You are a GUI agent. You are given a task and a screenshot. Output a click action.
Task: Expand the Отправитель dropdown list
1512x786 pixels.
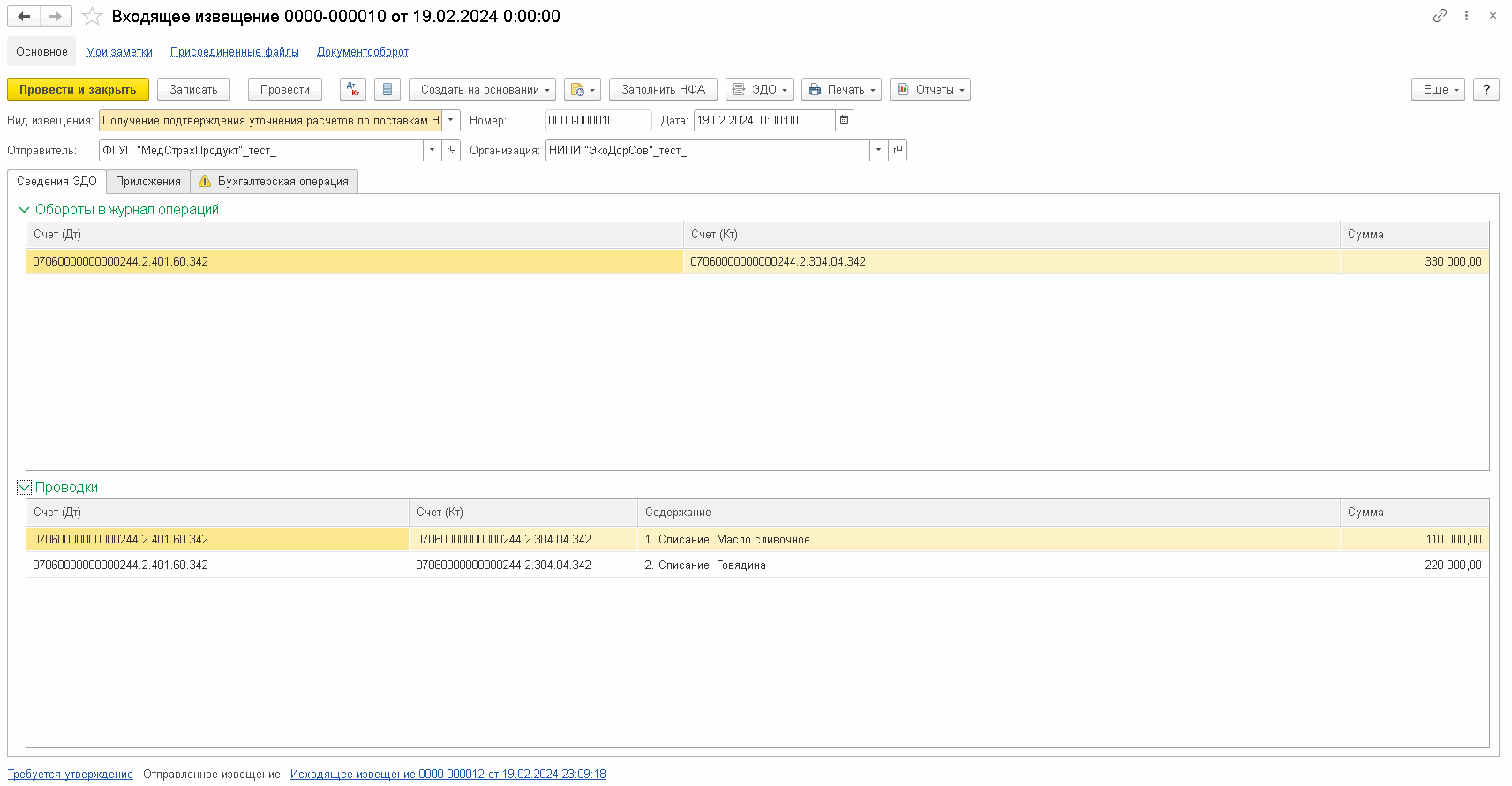click(432, 150)
